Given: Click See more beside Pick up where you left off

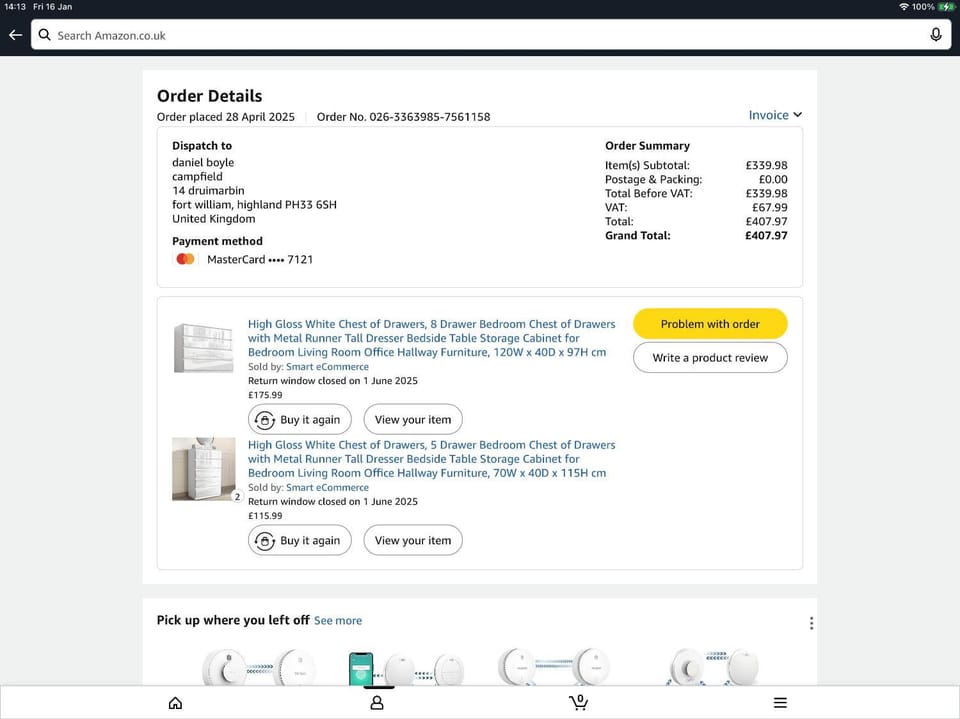Looking at the screenshot, I should coord(338,621).
